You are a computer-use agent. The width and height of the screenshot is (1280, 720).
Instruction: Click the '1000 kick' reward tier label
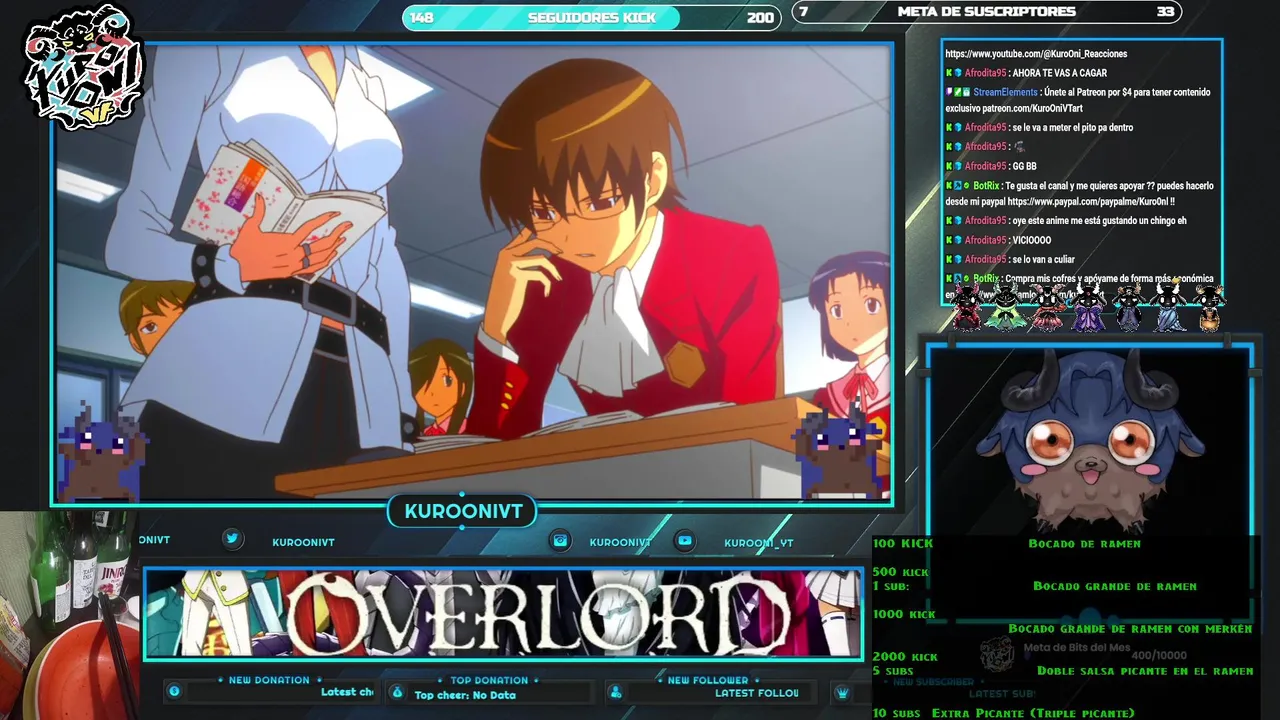tap(904, 614)
